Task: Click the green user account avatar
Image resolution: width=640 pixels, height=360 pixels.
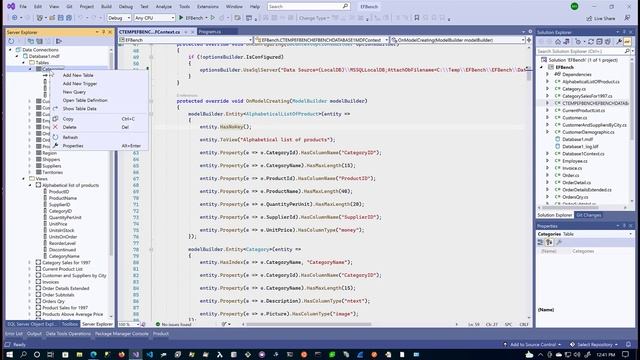Action: click(x=575, y=7)
